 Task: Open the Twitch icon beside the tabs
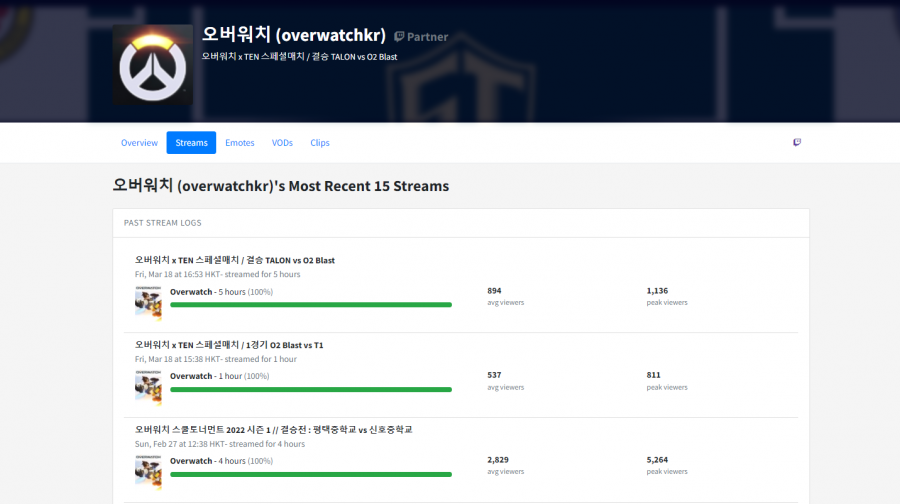click(797, 142)
